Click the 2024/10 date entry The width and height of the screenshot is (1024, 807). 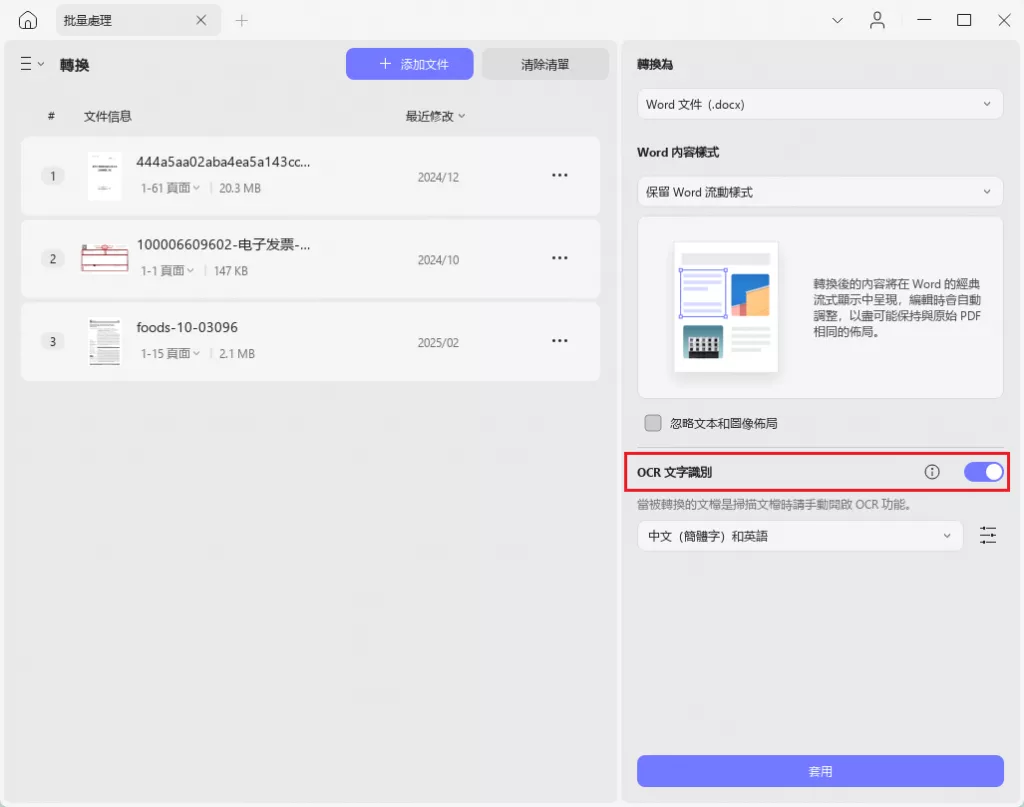[x=438, y=260]
